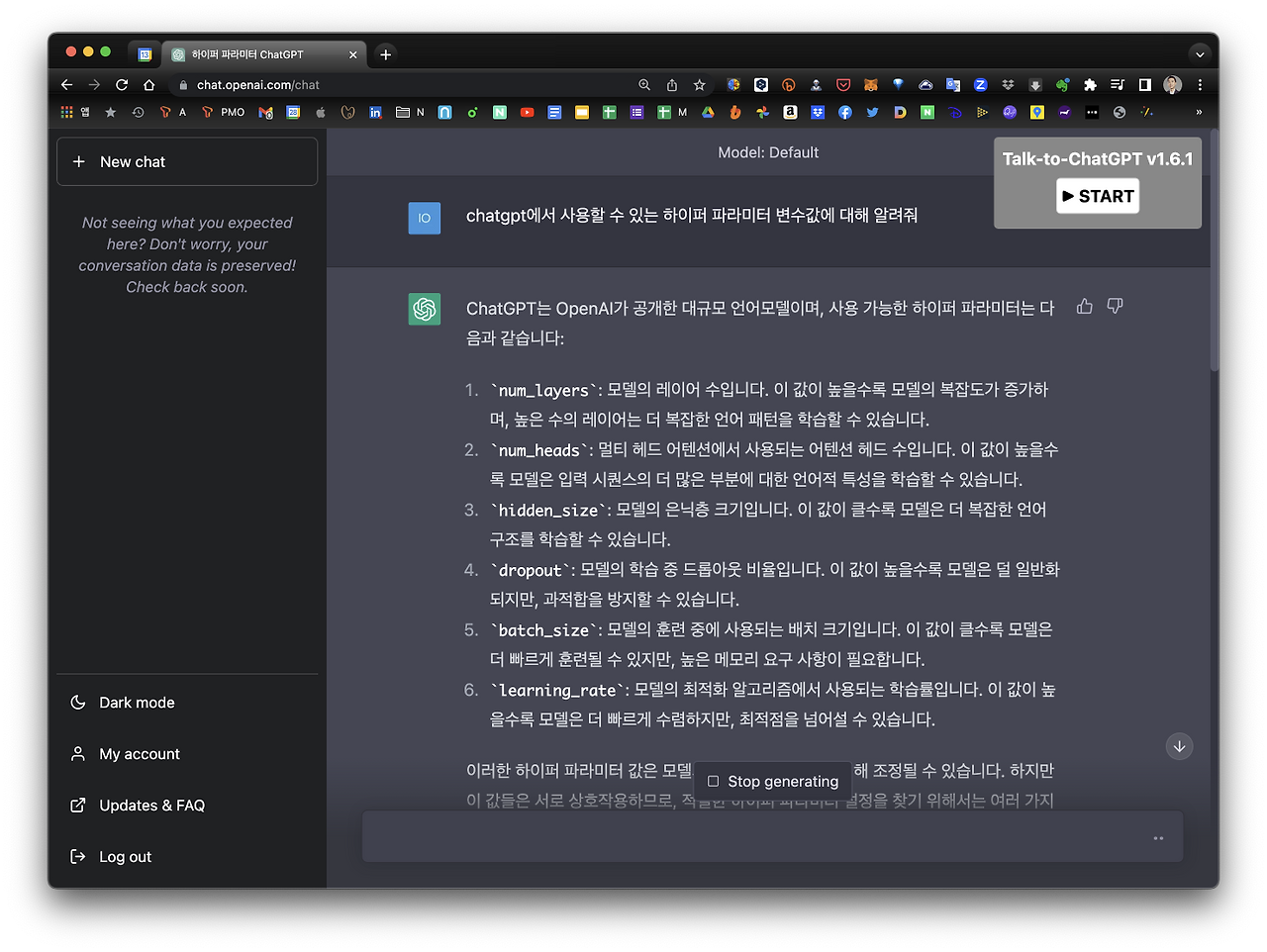Click the Extensions puzzle piece icon

pyautogui.click(x=1089, y=85)
